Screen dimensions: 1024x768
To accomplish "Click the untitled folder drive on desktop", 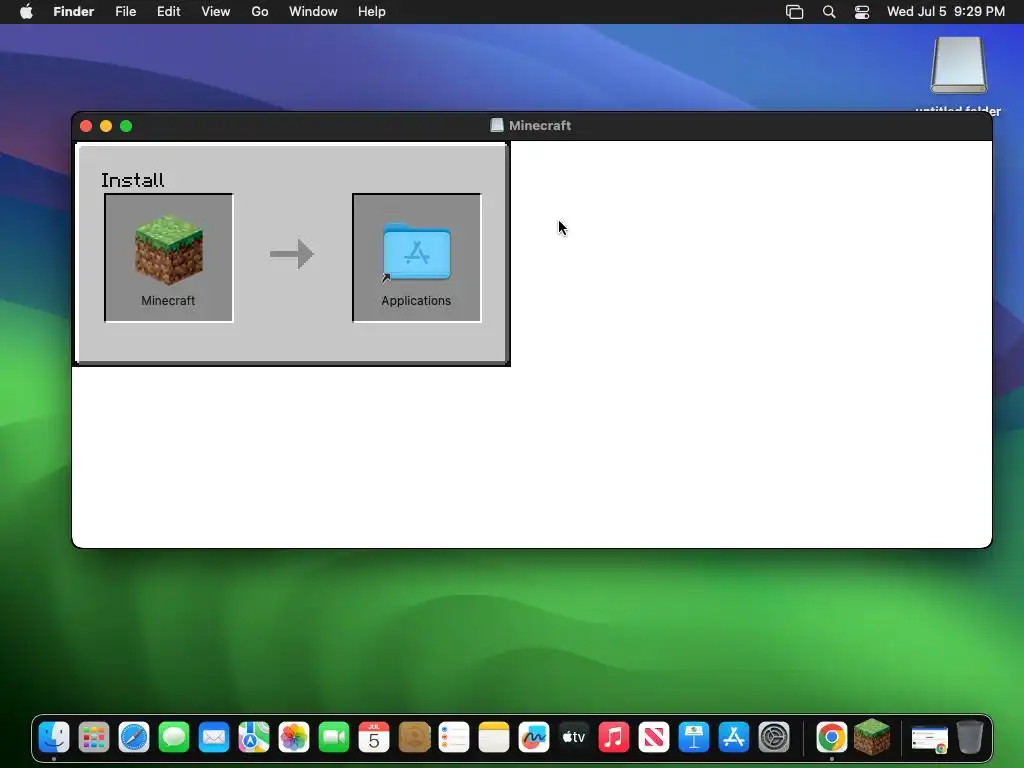I will coord(958,65).
